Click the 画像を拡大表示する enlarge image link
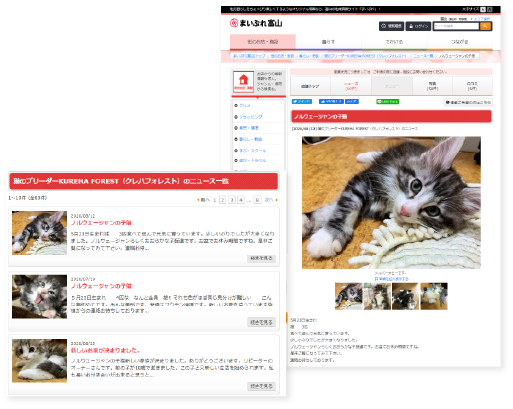Viewport: 513px width, 409px height. 391,279
